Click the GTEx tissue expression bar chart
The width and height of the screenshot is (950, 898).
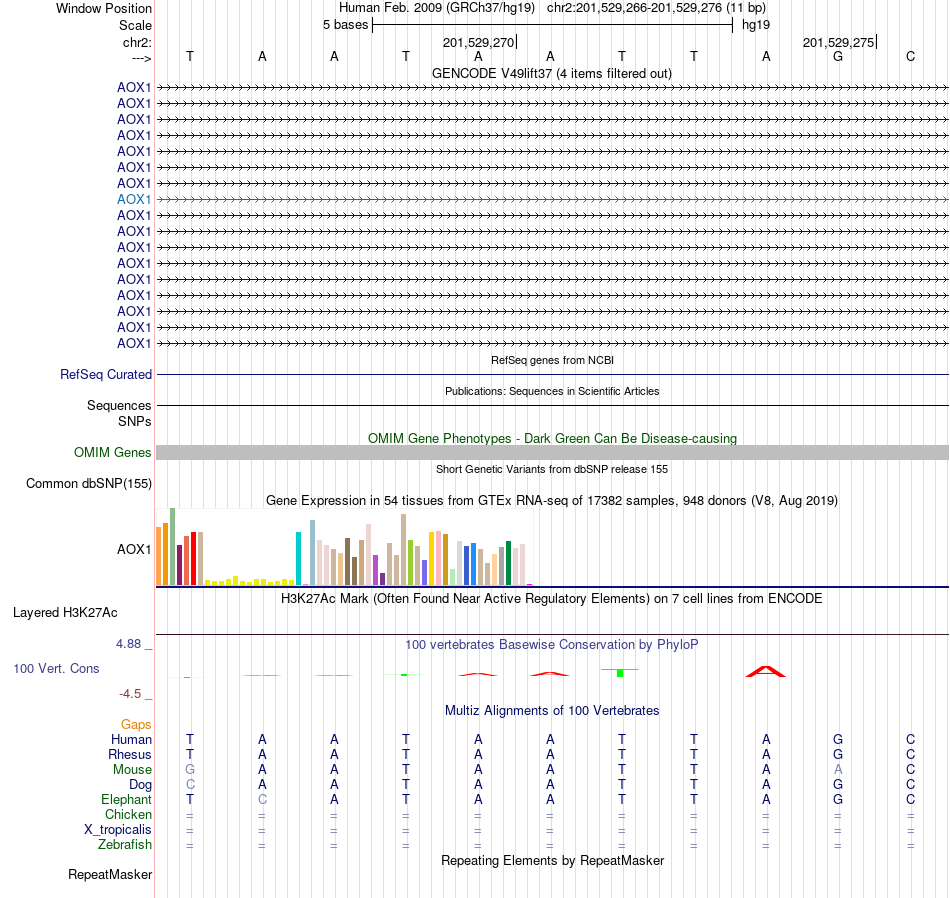(x=345, y=547)
